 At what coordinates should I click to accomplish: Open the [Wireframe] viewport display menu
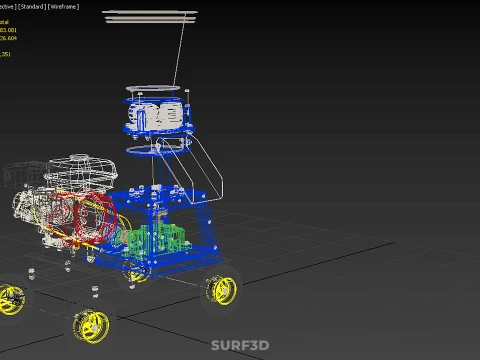[x=63, y=7]
